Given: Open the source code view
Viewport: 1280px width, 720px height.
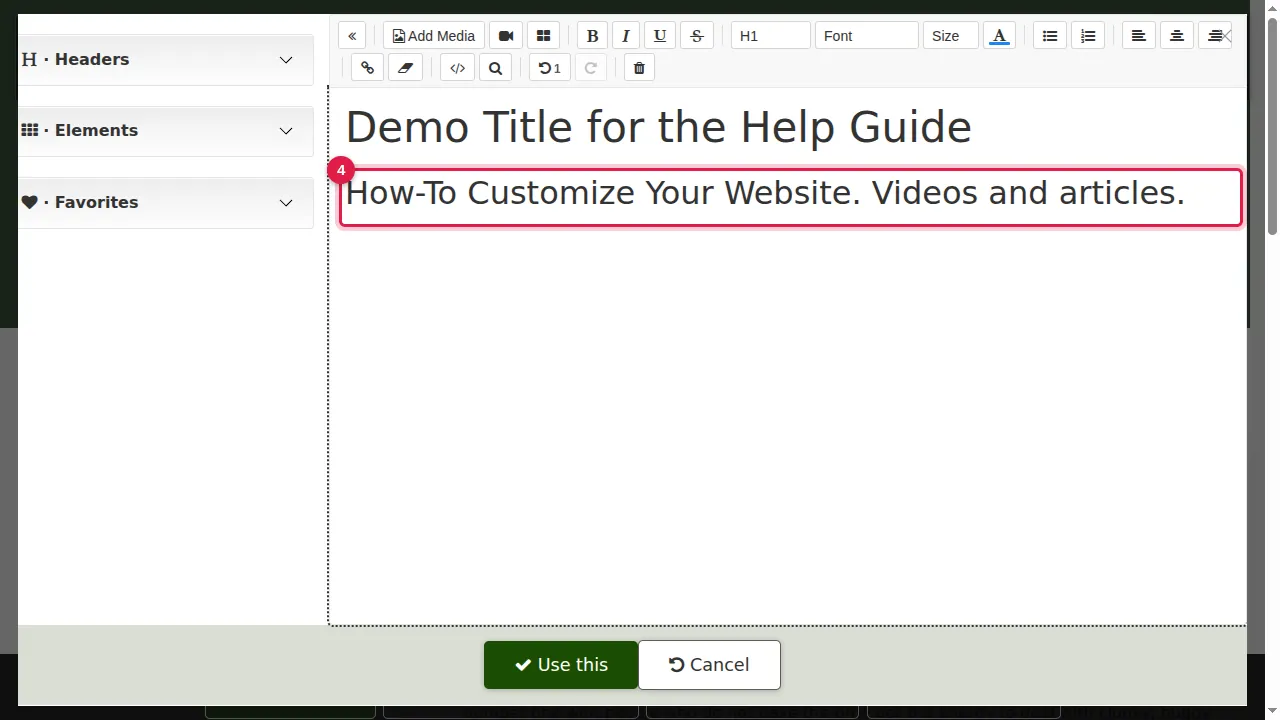Looking at the screenshot, I should (x=457, y=68).
